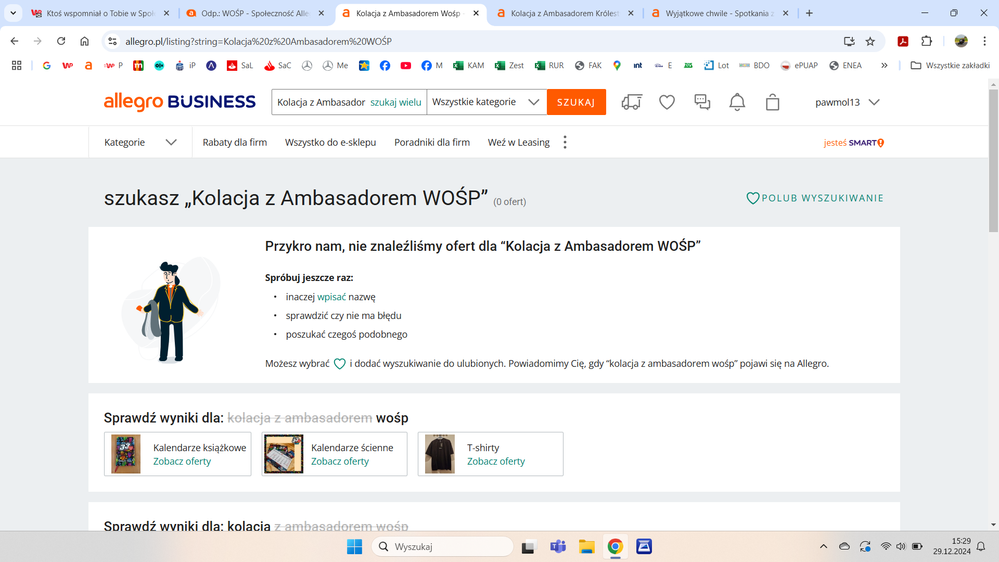Open the Google bookmark
This screenshot has width=999, height=562.
(46, 65)
